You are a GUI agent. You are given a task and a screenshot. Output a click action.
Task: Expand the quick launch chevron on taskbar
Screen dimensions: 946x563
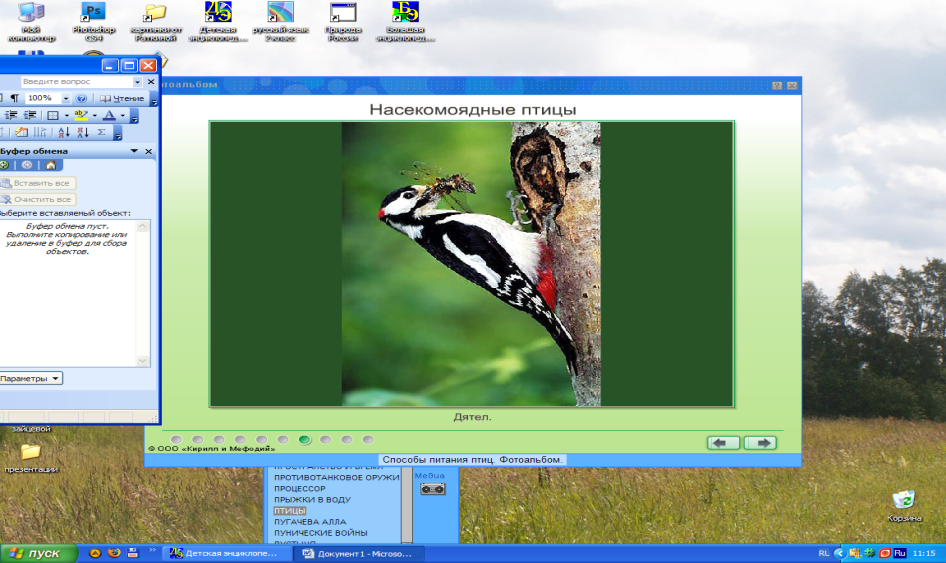coord(152,550)
